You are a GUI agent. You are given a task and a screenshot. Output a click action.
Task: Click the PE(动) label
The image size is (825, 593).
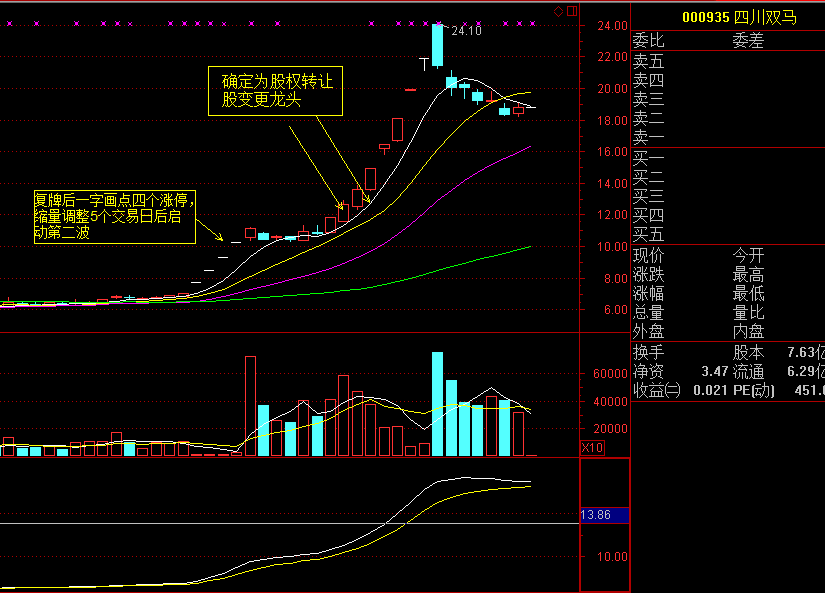click(753, 390)
